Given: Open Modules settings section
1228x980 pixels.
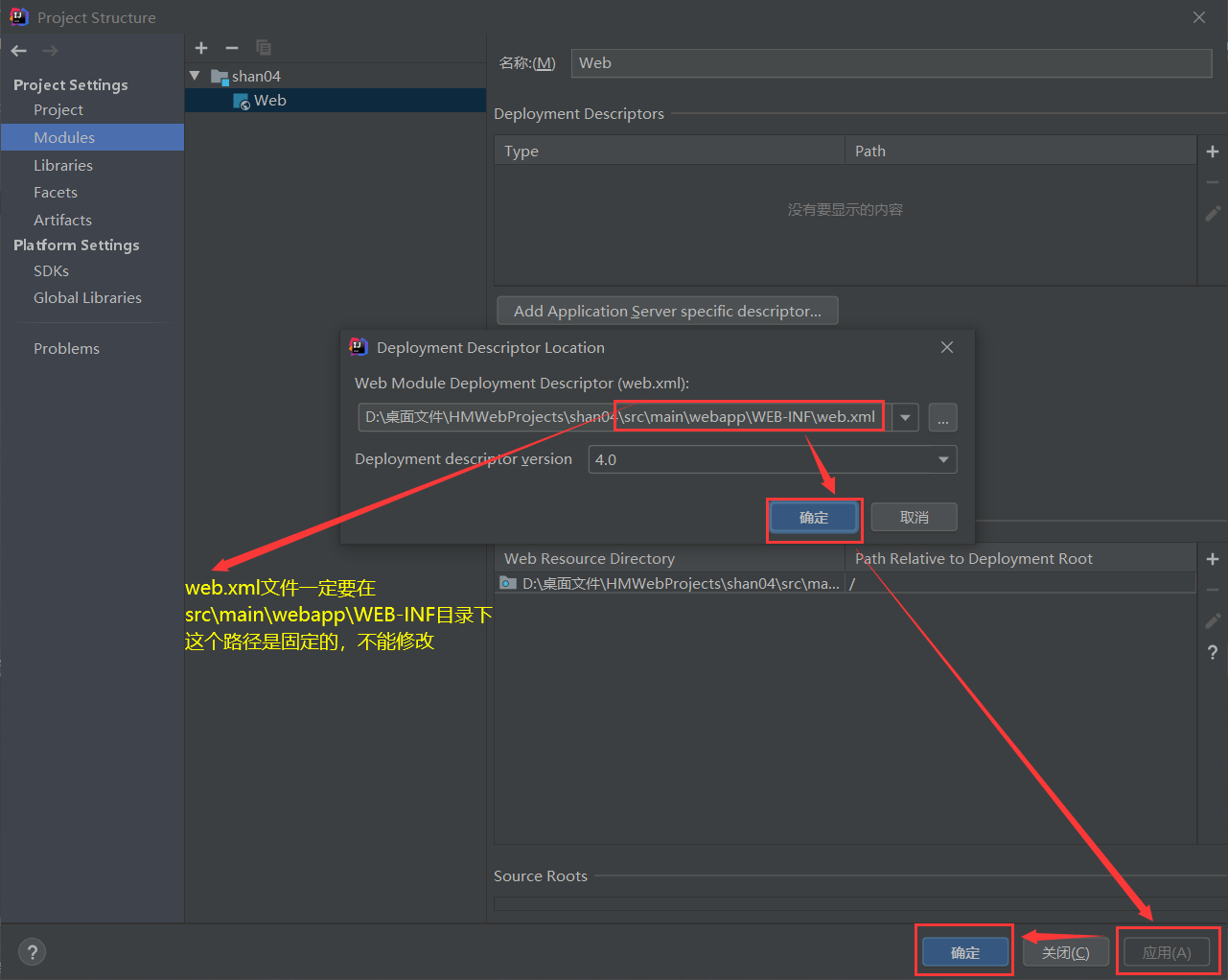Looking at the screenshot, I should coord(92,137).
